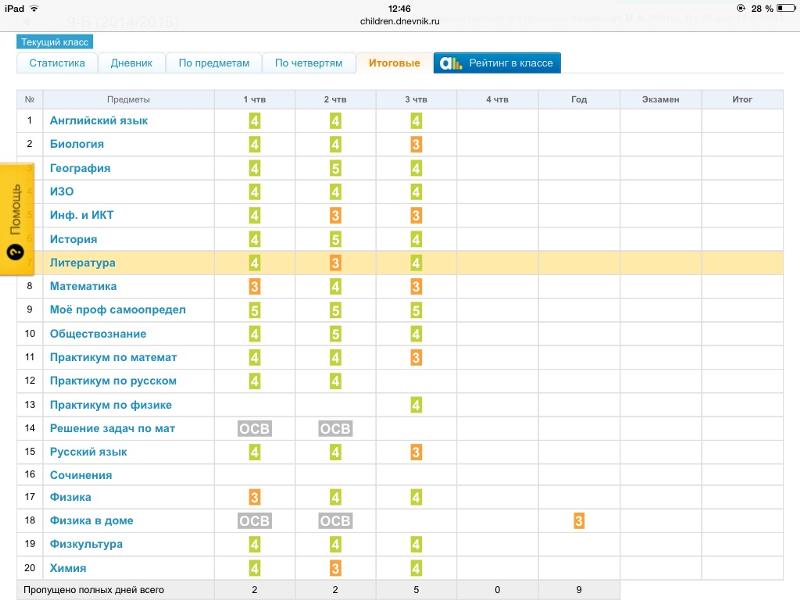This screenshot has height=600, width=800.
Task: Open subject Практикум по физике
Action: click(x=111, y=405)
